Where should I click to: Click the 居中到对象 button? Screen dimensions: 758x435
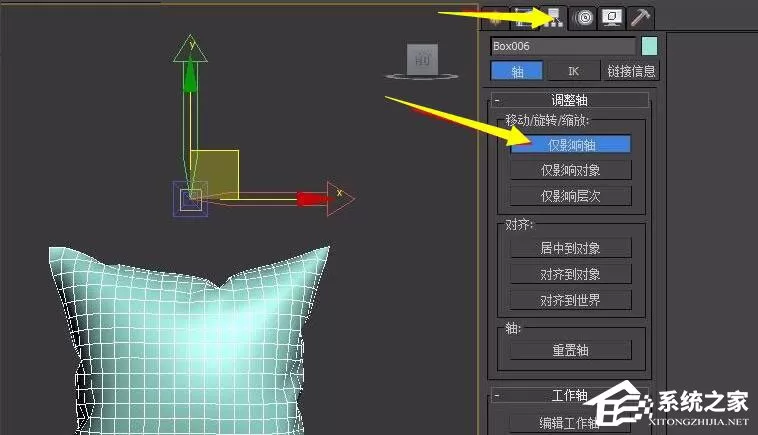click(x=570, y=248)
